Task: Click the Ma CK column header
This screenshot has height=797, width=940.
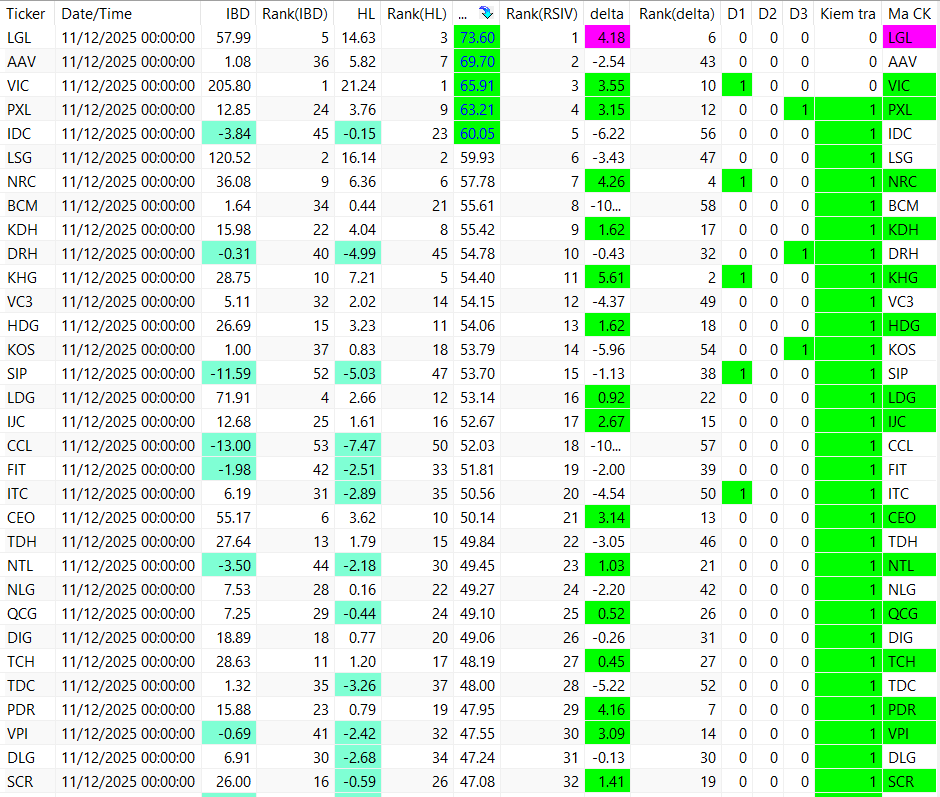Action: tap(909, 13)
